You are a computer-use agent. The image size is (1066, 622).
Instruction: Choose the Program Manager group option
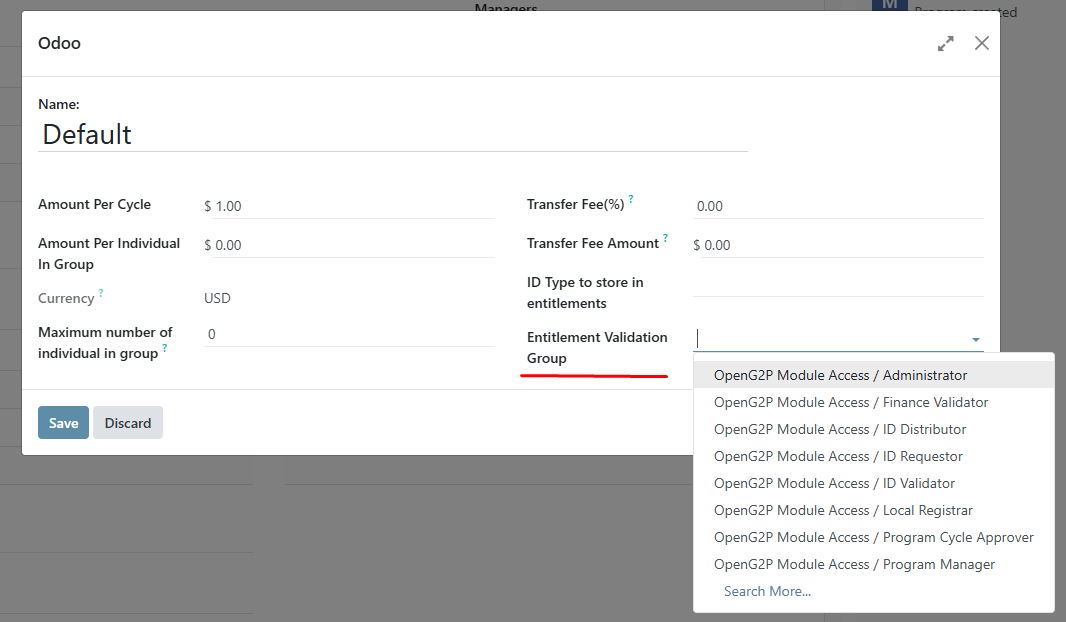pos(854,564)
